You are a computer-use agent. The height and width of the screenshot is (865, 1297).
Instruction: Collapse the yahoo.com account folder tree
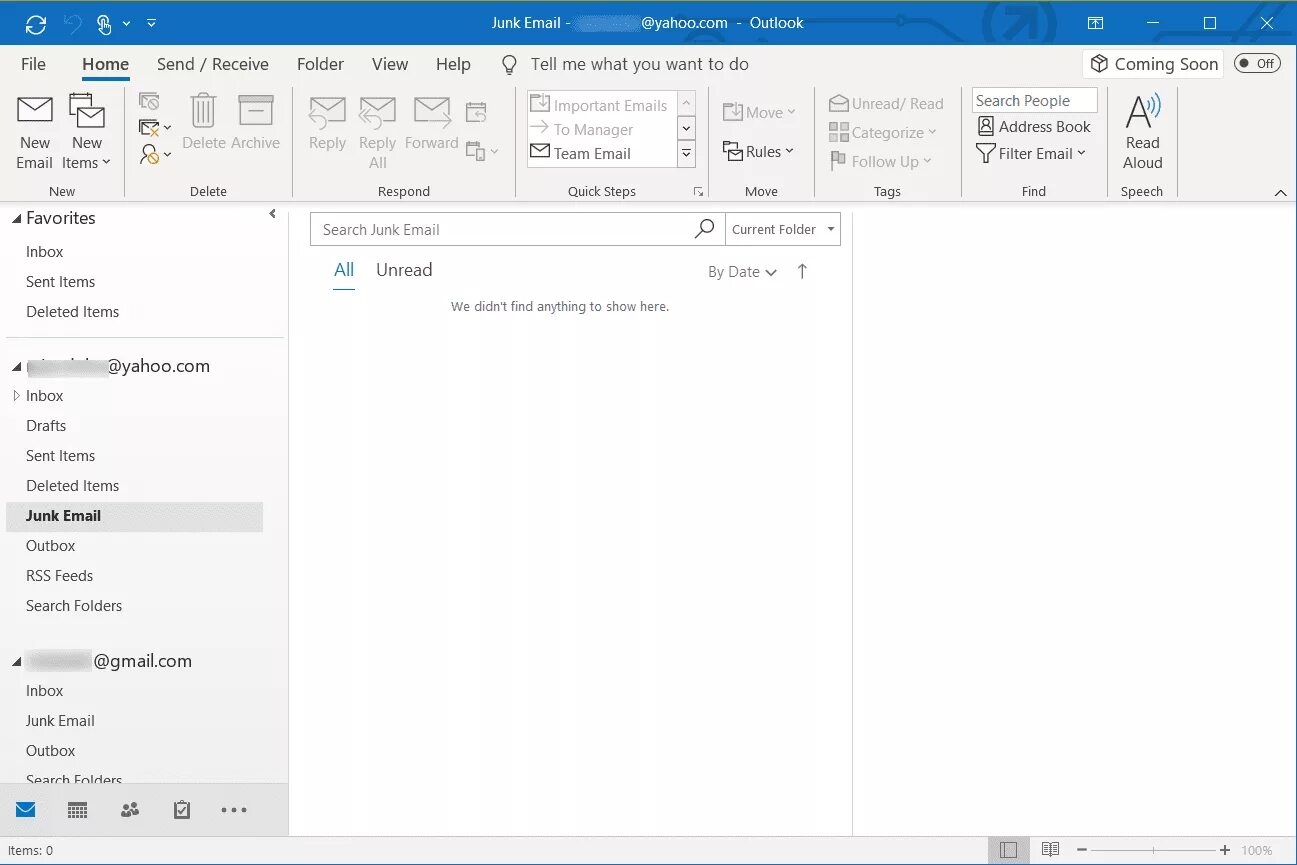(16, 366)
